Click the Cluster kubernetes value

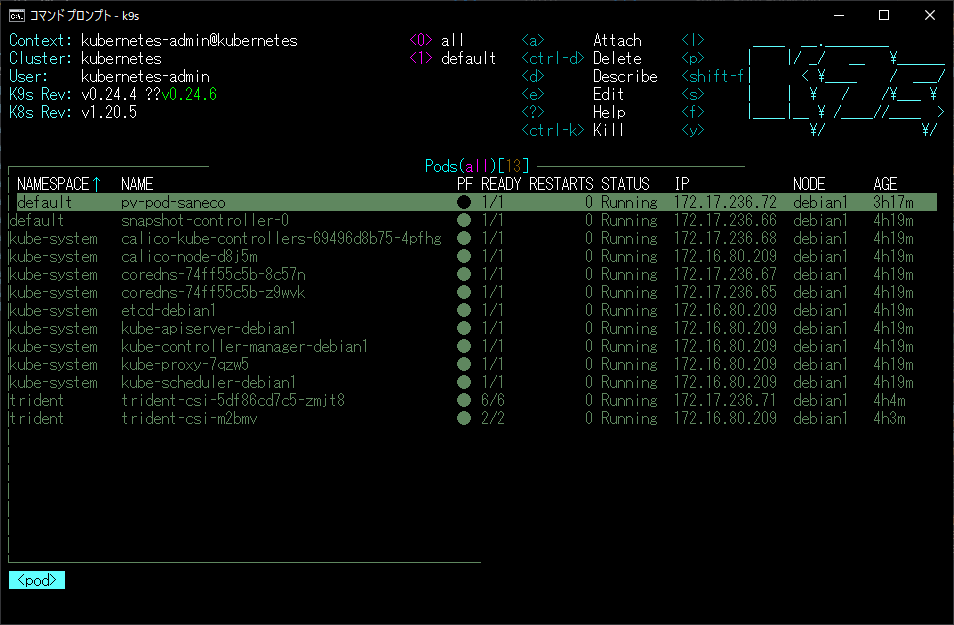[121, 58]
